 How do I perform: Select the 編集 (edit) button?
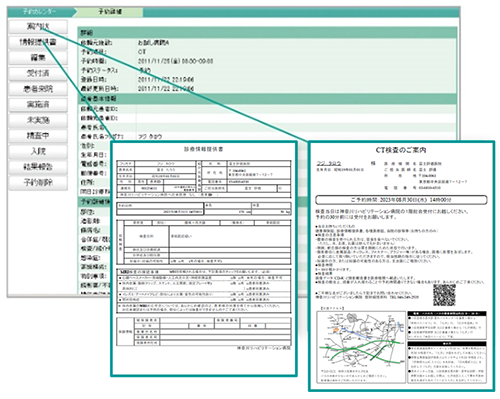pyautogui.click(x=38, y=58)
